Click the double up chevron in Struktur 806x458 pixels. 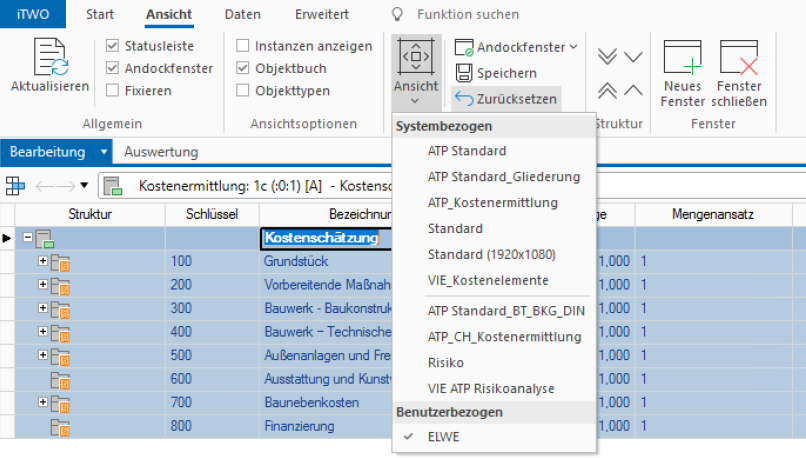point(607,91)
